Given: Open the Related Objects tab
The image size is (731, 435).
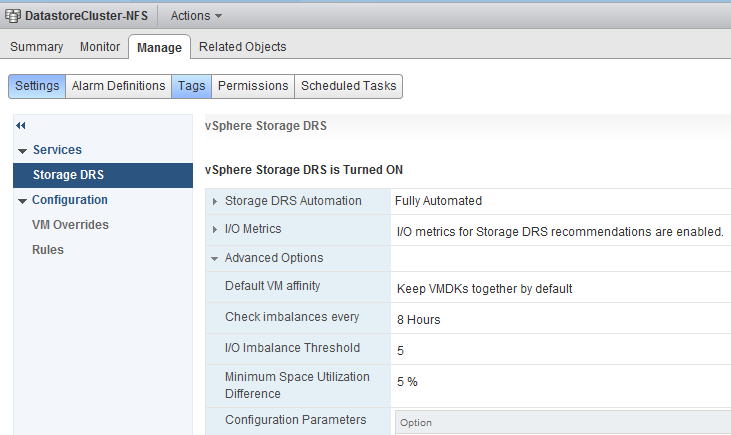Looking at the screenshot, I should [242, 47].
